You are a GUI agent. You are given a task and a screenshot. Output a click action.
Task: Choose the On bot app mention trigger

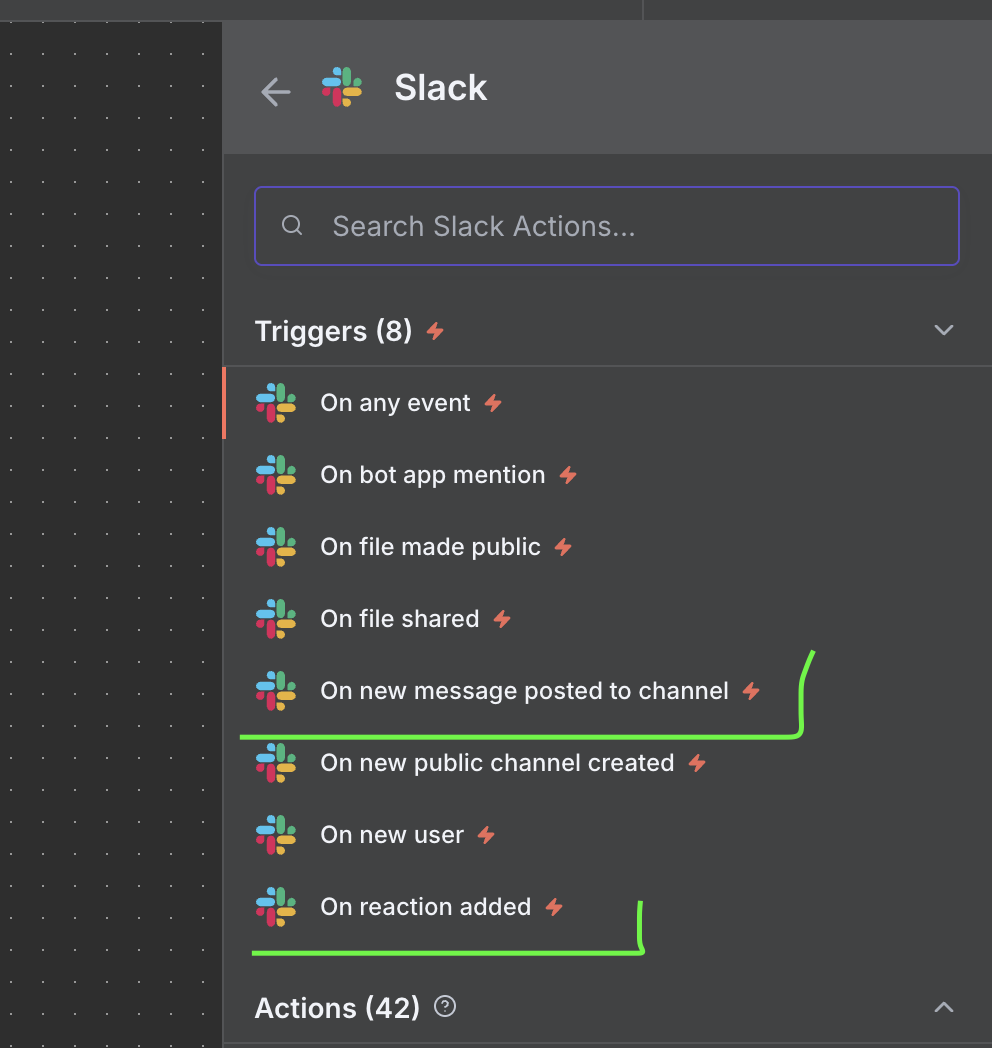pyautogui.click(x=432, y=475)
